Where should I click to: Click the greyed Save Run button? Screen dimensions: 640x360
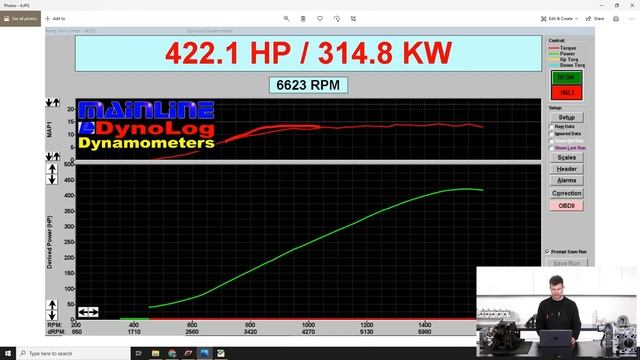click(567, 263)
